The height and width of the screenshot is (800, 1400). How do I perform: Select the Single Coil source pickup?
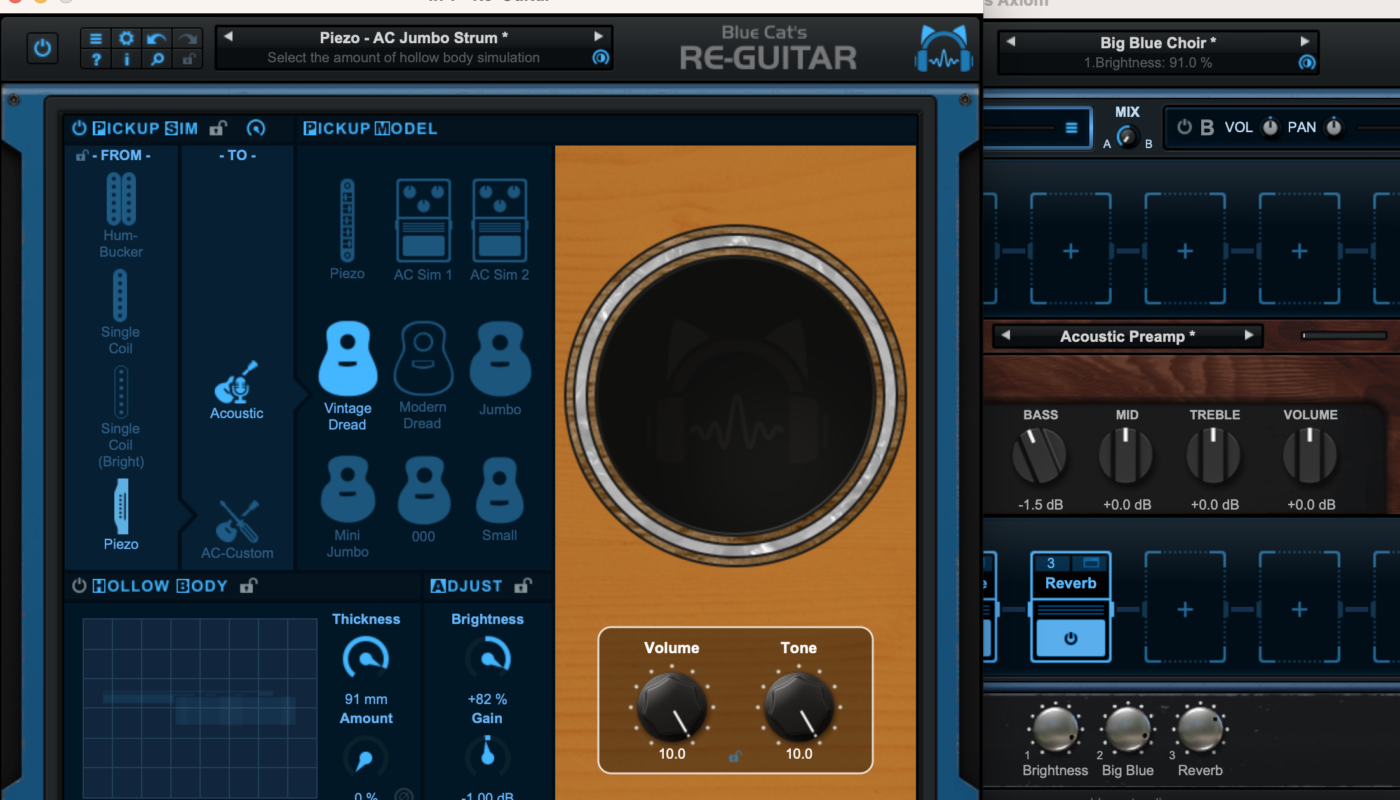point(120,312)
